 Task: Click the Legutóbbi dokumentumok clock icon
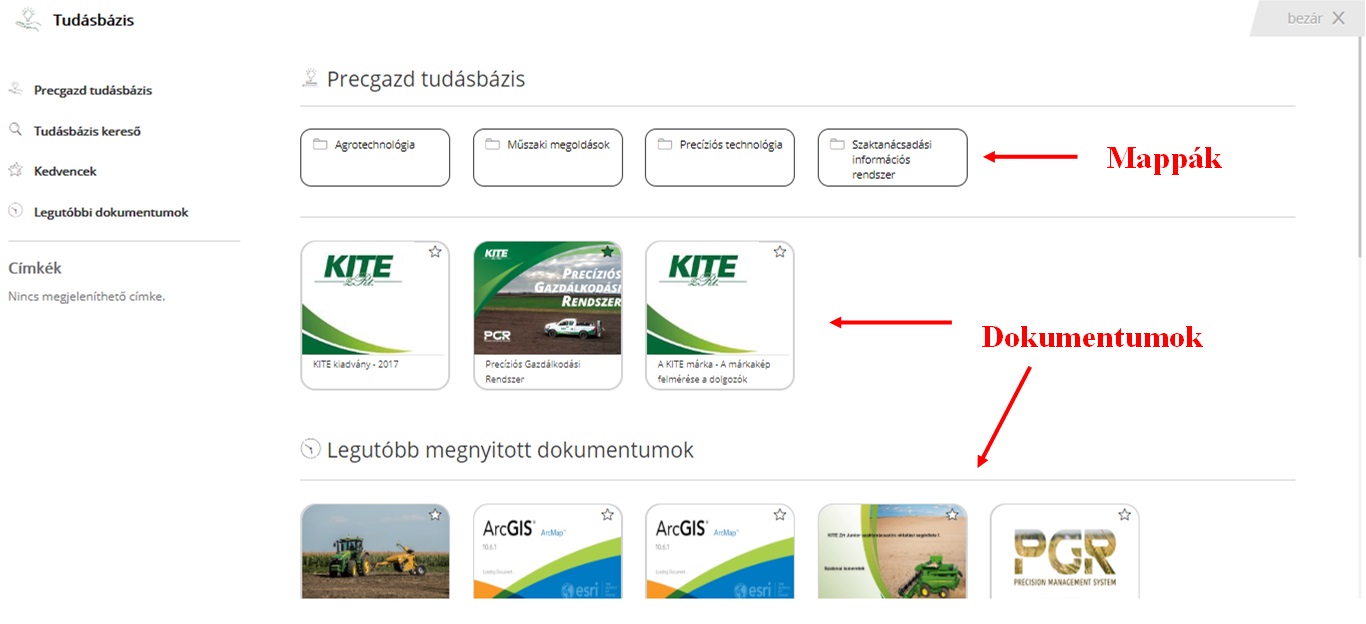15,211
